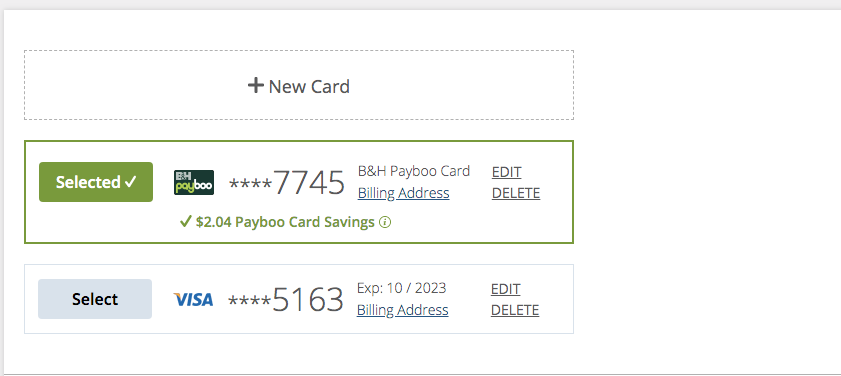
Task: Delete the Payboo card ending 7745
Action: (x=516, y=193)
